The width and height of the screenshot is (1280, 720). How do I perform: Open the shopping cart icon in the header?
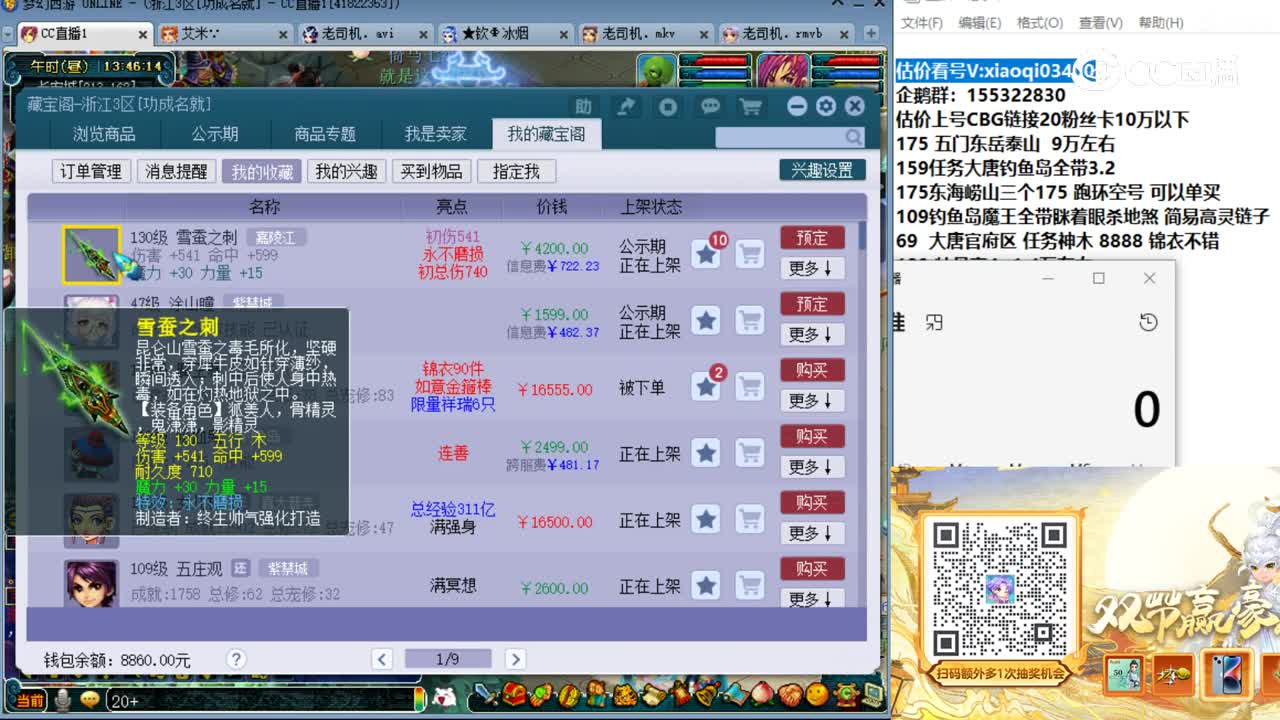click(x=750, y=106)
